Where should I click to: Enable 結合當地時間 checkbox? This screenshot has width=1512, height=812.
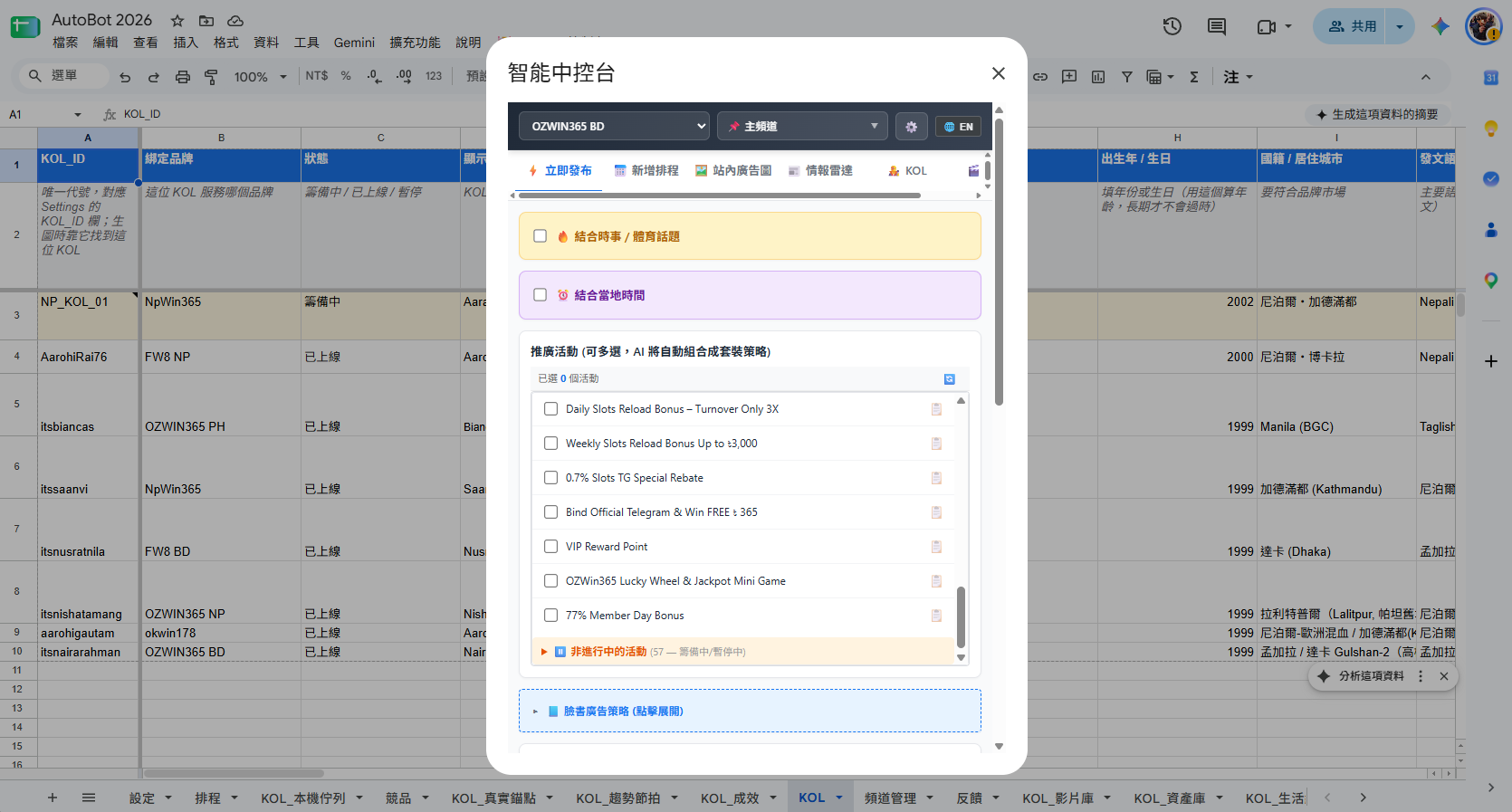(x=540, y=295)
